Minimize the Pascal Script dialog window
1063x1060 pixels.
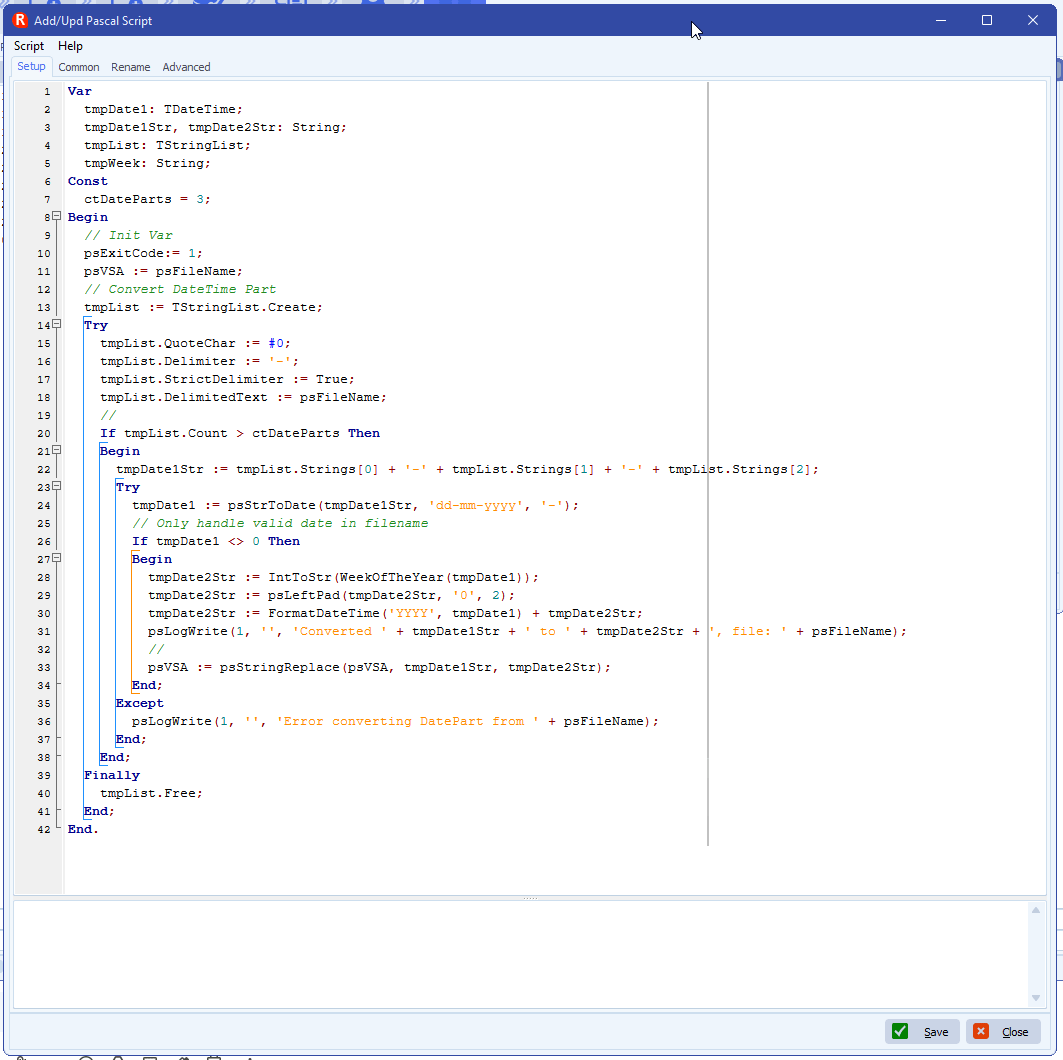coord(940,20)
